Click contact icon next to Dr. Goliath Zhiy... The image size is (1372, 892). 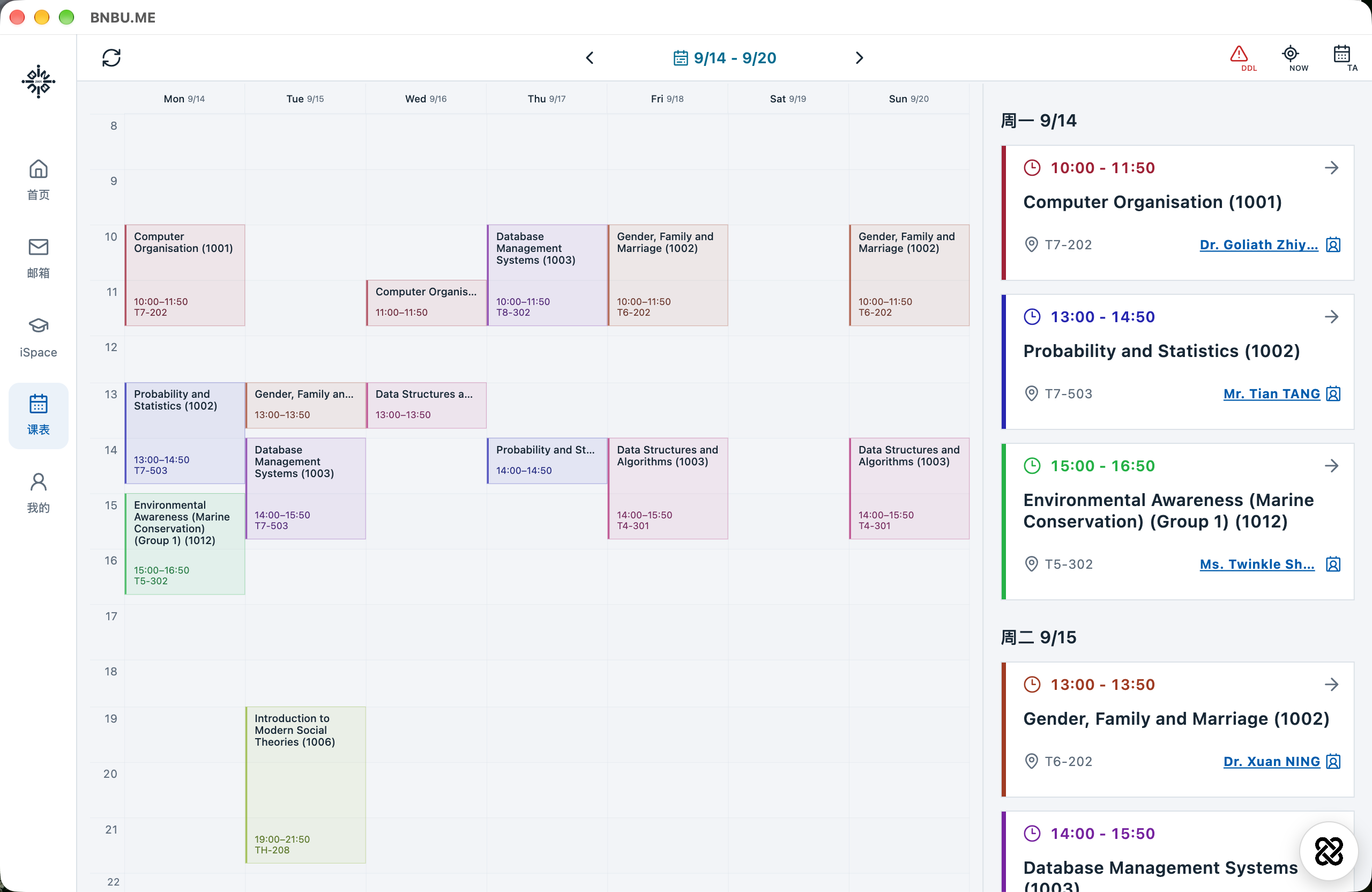click(1333, 244)
